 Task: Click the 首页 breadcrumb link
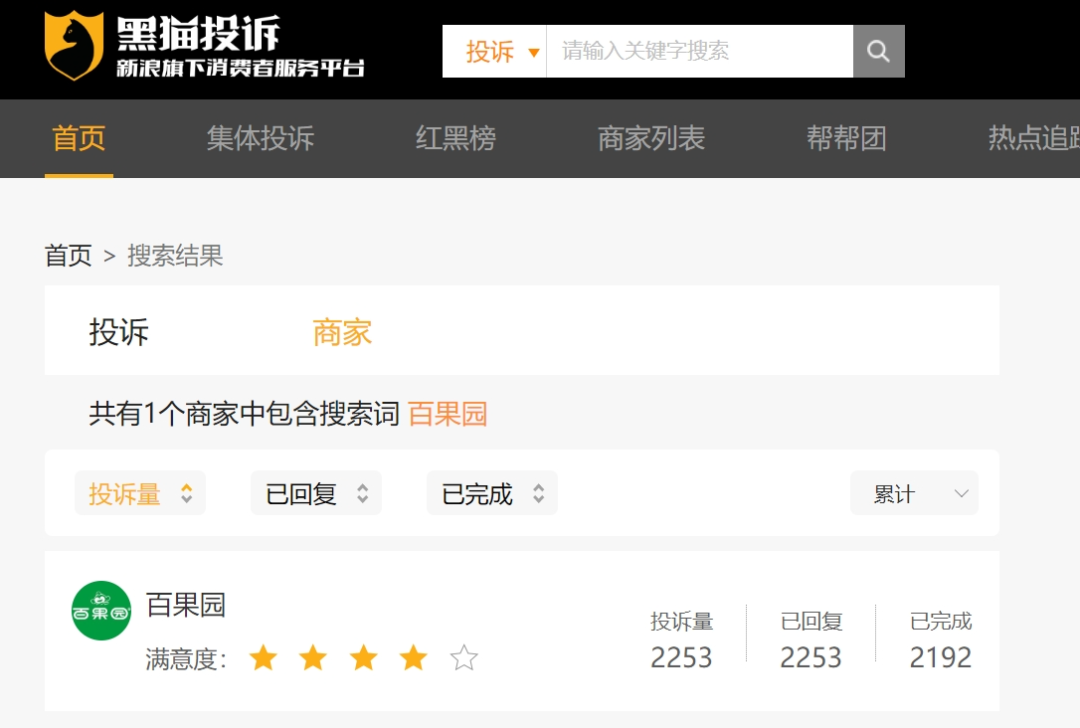tap(68, 256)
